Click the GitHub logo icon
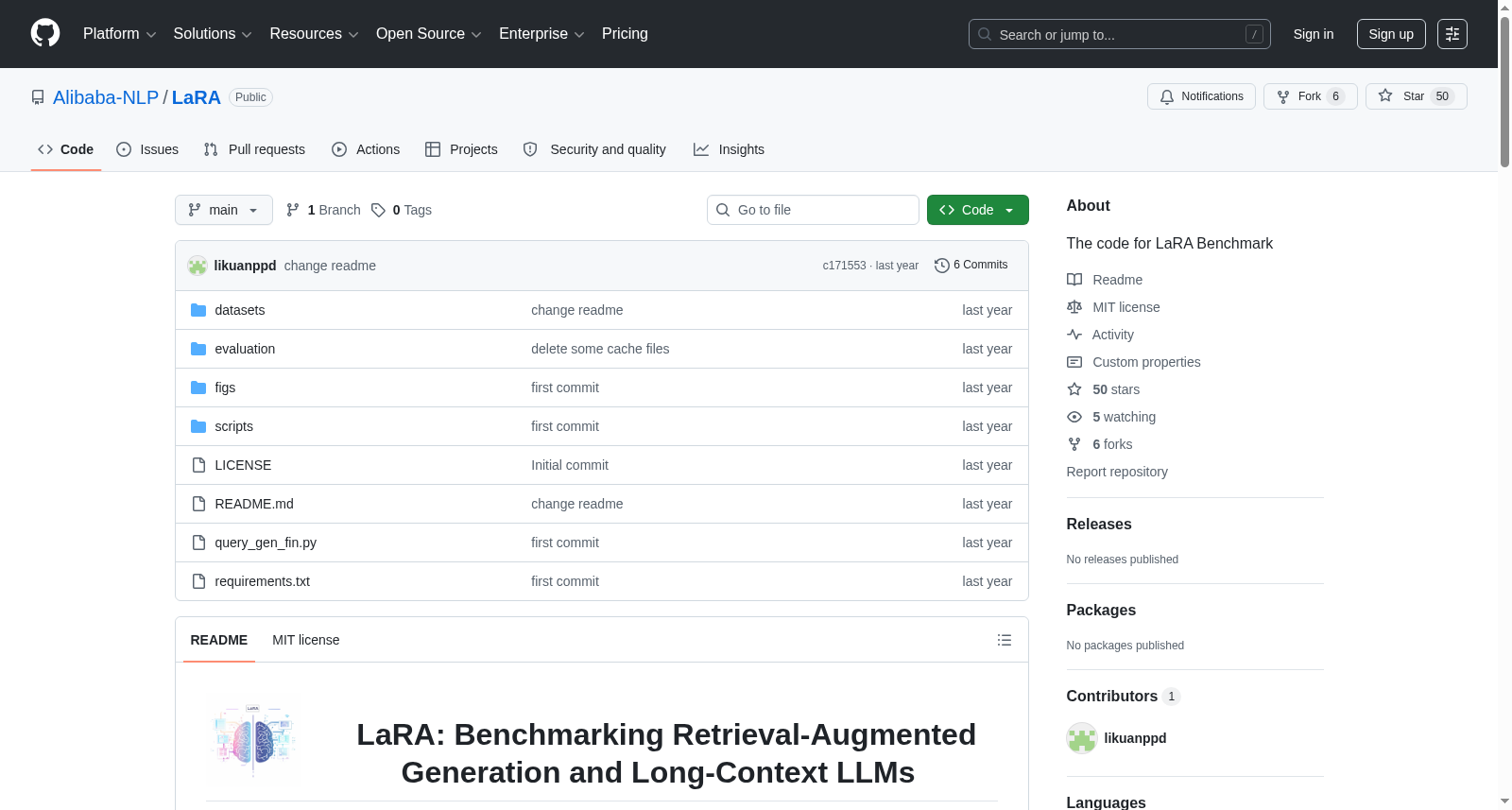The width and height of the screenshot is (1512, 810). click(45, 33)
